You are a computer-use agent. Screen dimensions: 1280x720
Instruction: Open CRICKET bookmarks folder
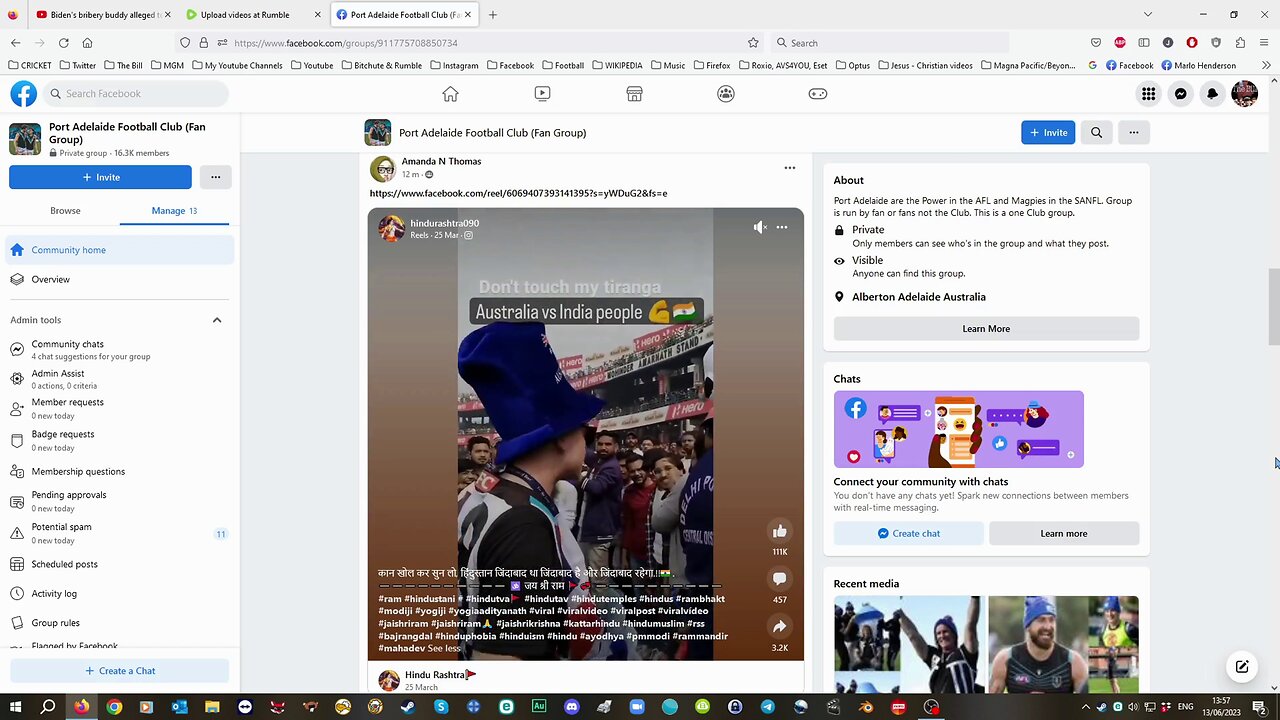point(29,66)
